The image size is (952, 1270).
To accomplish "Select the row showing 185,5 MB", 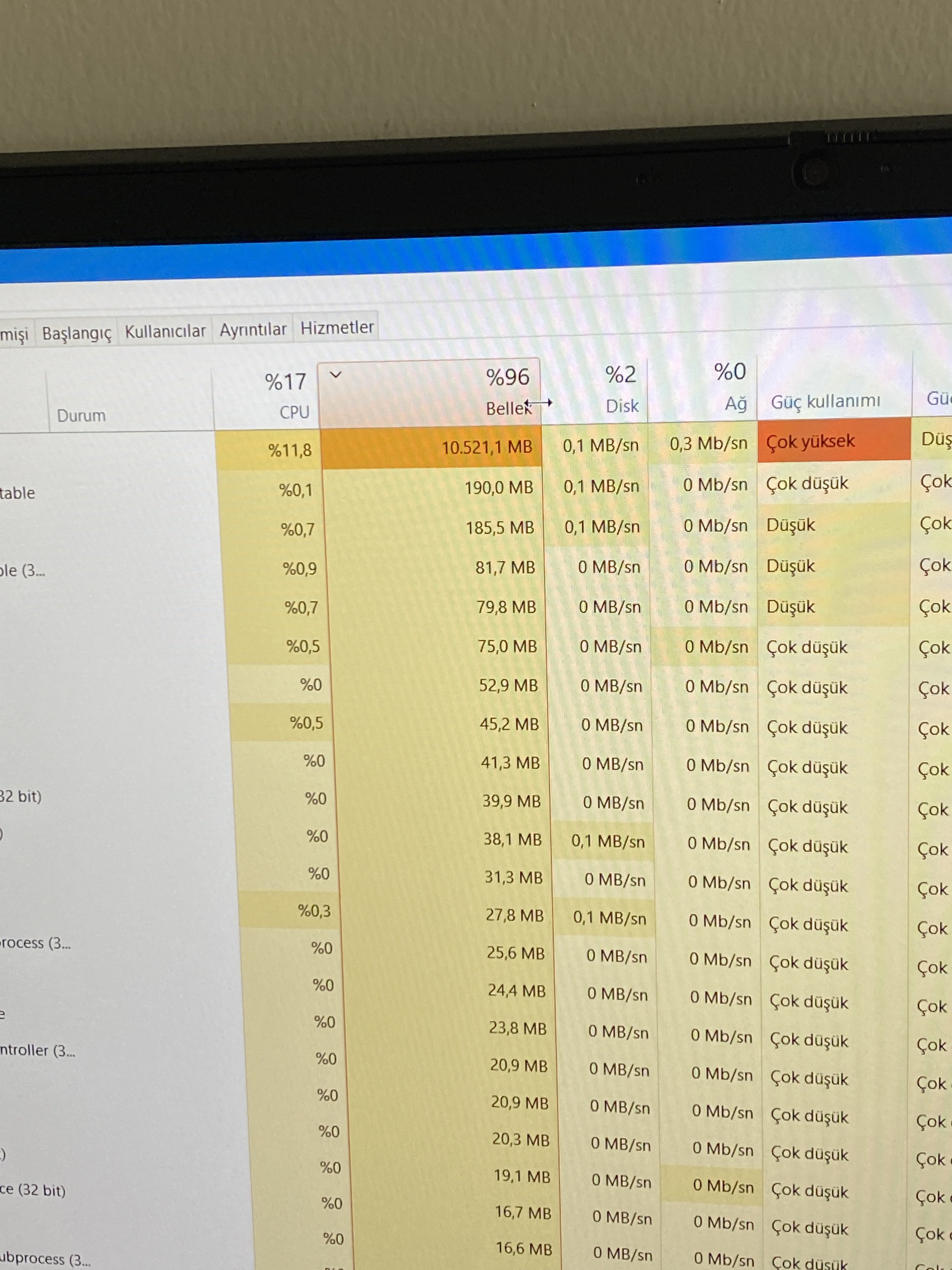I will [x=499, y=528].
